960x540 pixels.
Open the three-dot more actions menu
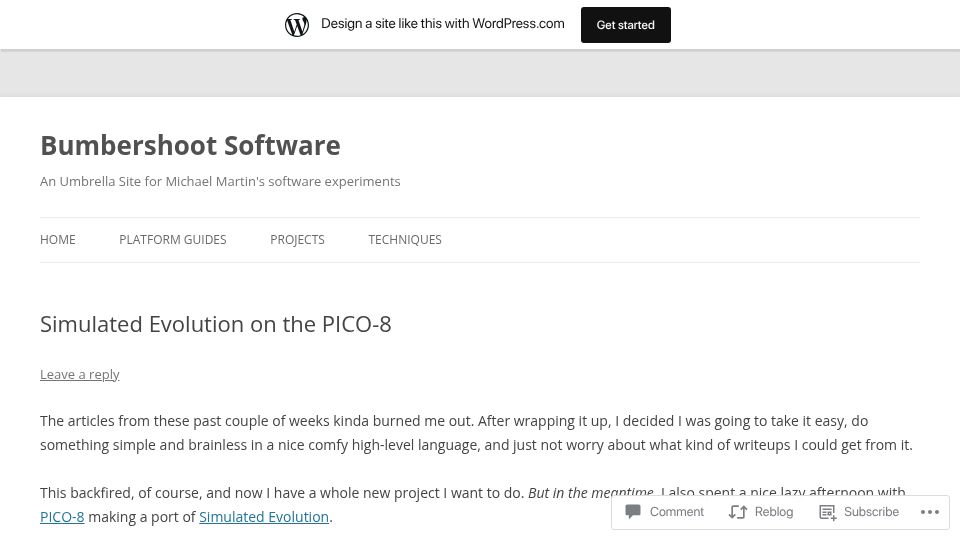(929, 512)
